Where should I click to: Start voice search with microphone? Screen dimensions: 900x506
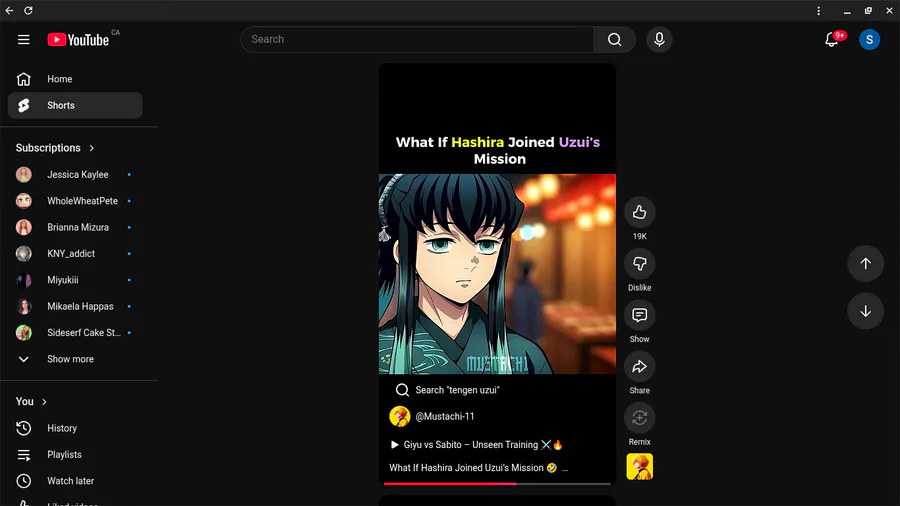point(659,40)
